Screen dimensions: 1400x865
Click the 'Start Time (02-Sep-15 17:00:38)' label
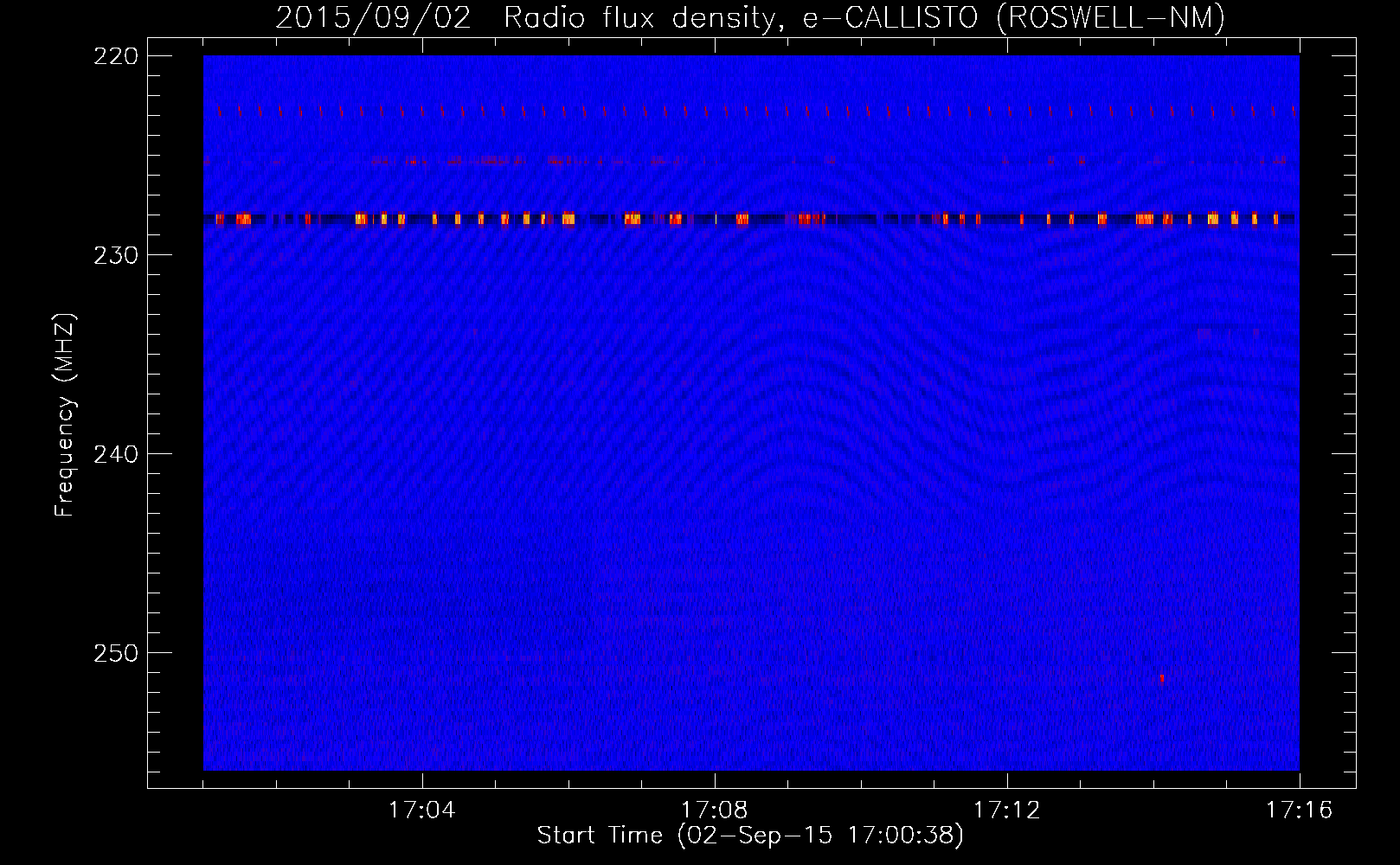[x=750, y=836]
